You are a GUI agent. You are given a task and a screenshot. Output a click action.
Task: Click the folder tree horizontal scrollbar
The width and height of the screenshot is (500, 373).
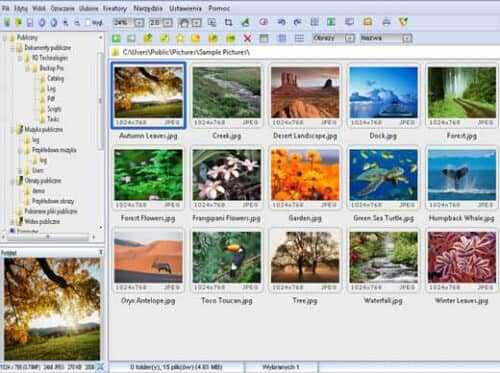pyautogui.click(x=48, y=237)
